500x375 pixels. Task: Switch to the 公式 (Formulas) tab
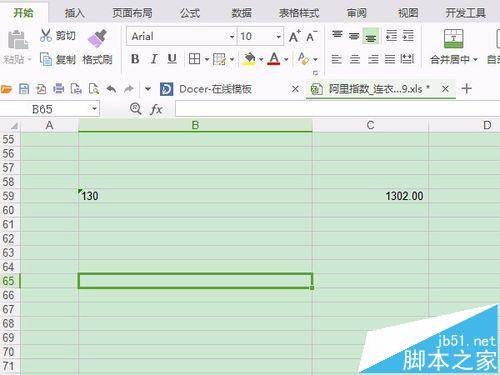tap(190, 13)
